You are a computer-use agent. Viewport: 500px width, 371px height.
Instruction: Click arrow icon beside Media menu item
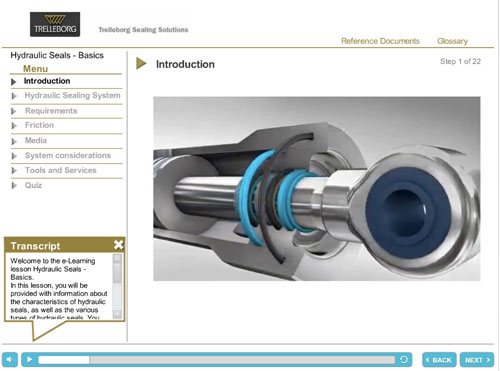(14, 141)
